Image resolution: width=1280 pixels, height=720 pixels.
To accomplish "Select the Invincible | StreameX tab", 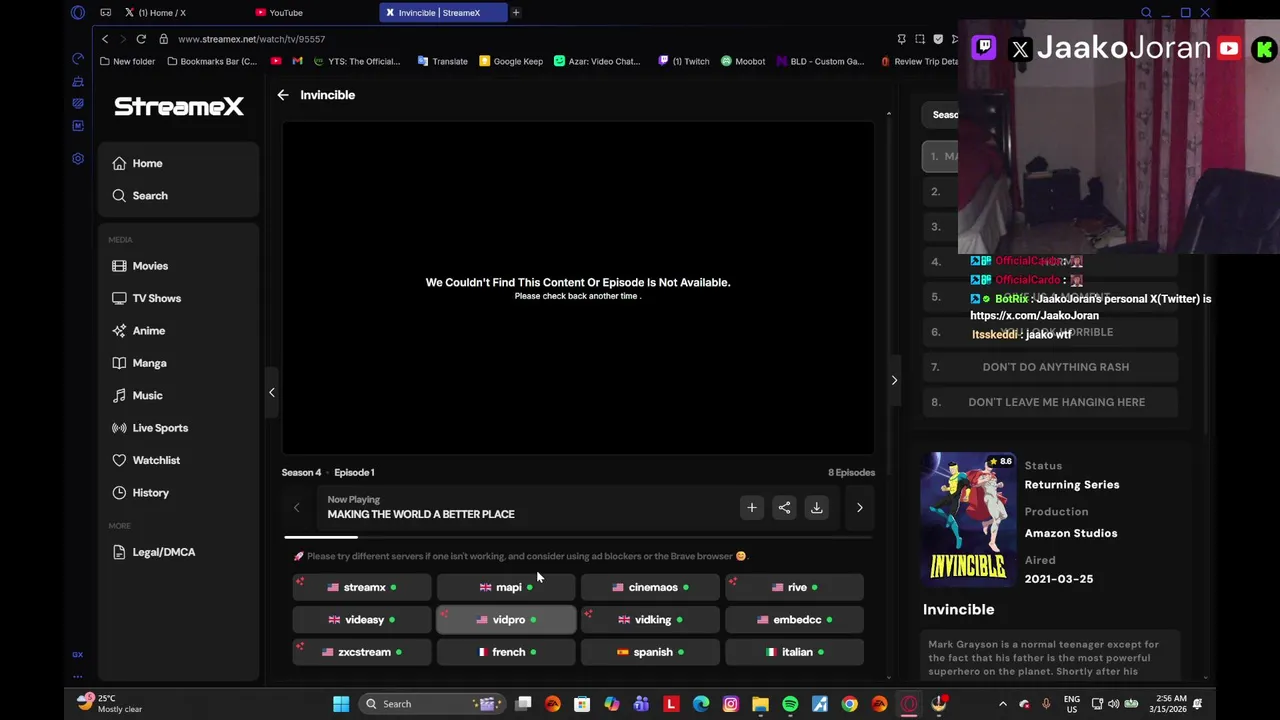I will pyautogui.click(x=444, y=13).
